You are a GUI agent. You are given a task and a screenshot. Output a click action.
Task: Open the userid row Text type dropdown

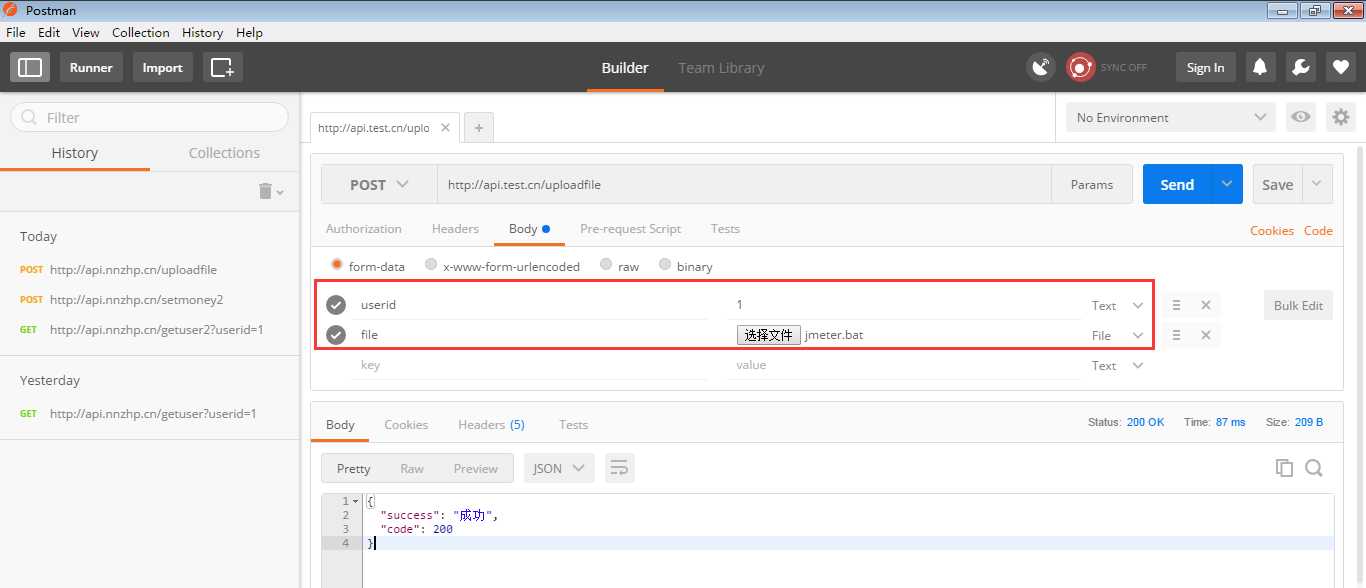[x=1117, y=305]
